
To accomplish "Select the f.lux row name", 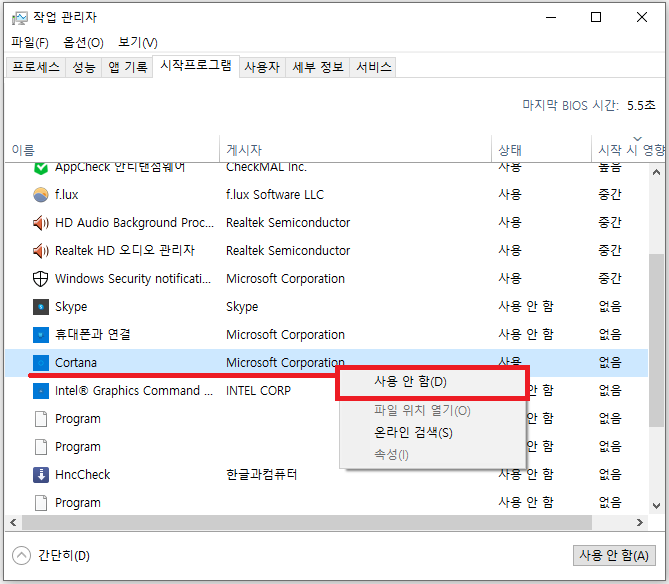I will (67, 195).
